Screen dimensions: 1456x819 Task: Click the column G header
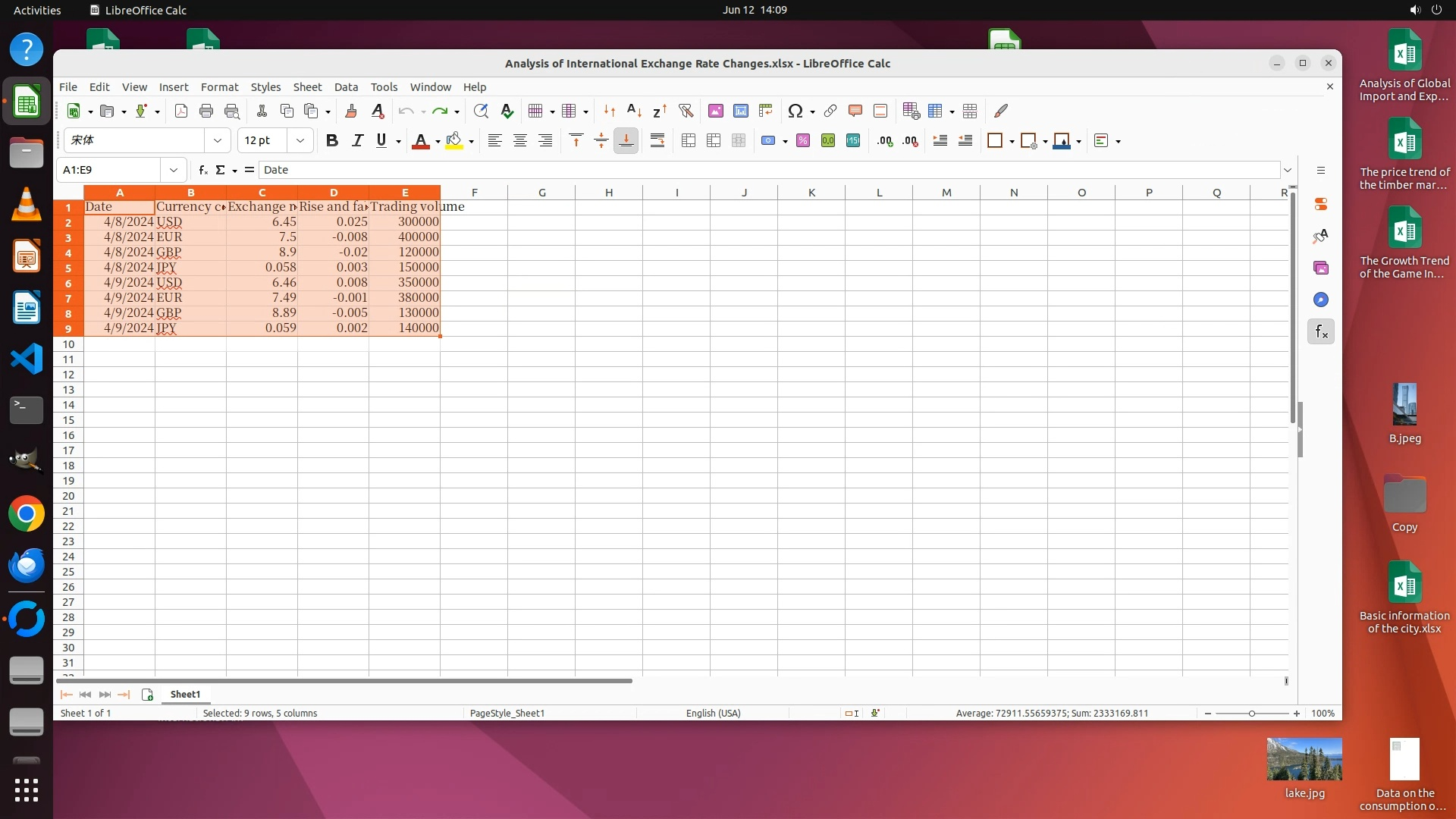pos(541,193)
